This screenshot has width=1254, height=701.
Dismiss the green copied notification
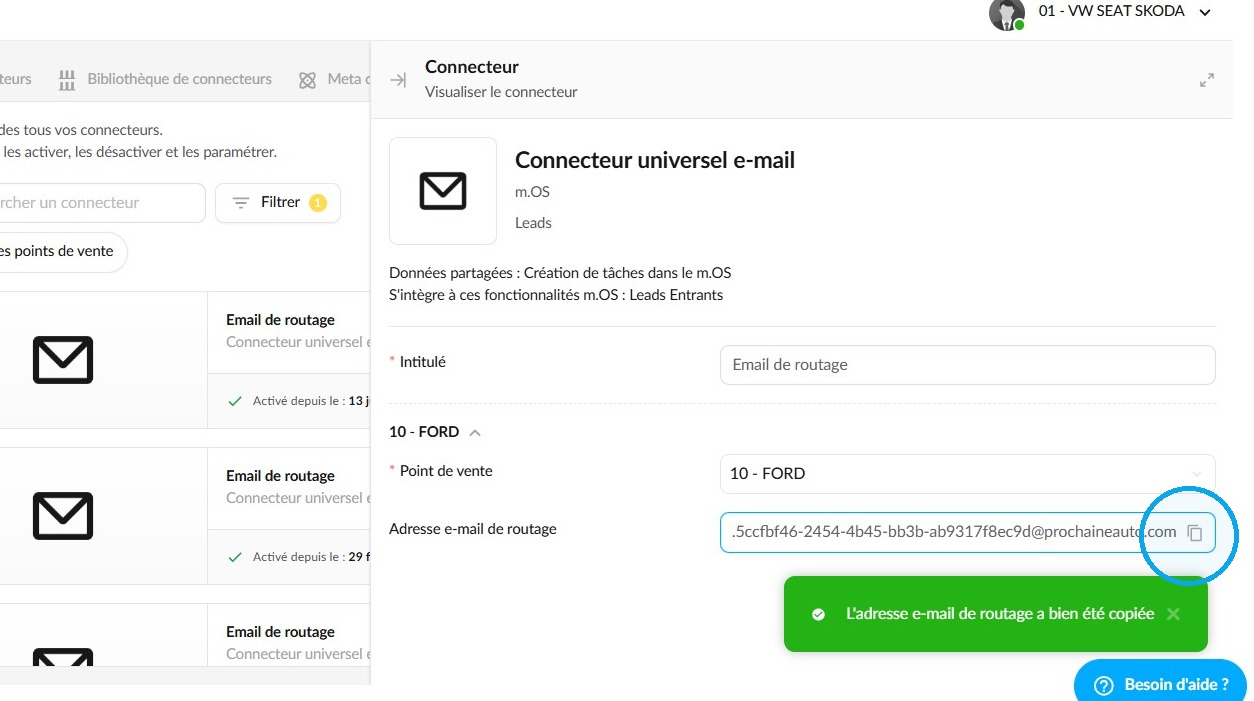tap(1173, 614)
